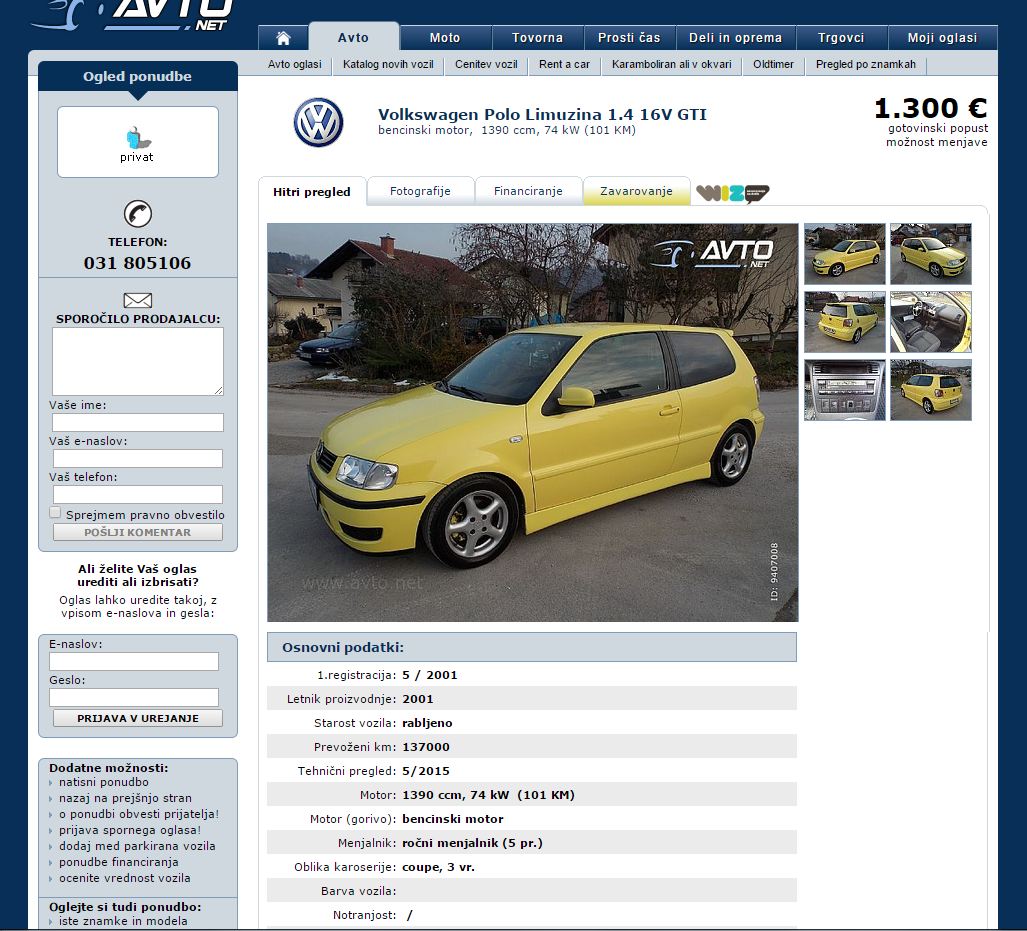Screen dimensions: 1027x931
Task: Click the Avto.net logo
Action: pos(132,14)
